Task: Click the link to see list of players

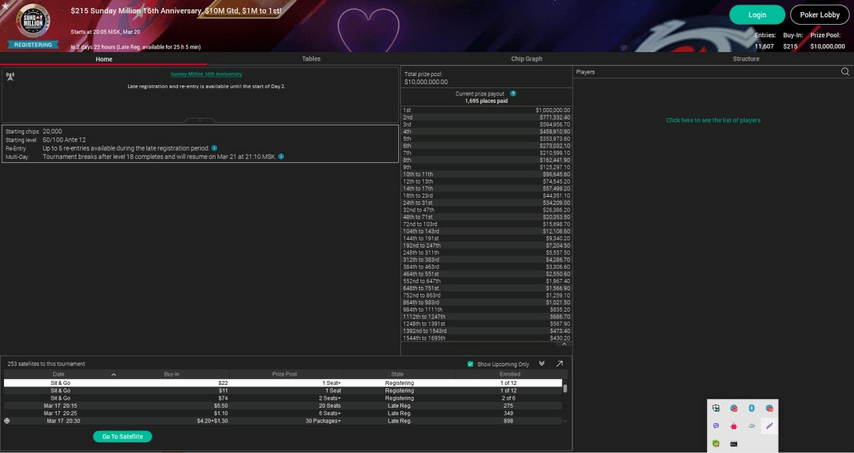Action: click(713, 120)
